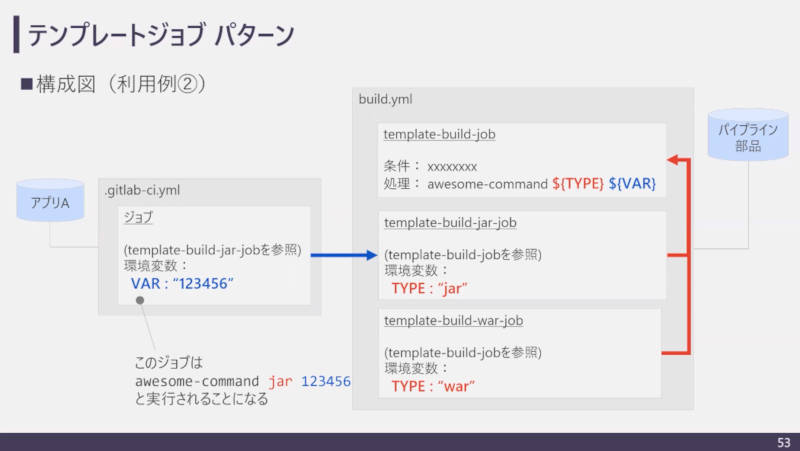Click the 環境変数： line in .gitlab-ci.yml box
The width and height of the screenshot is (800, 451).
click(x=156, y=266)
